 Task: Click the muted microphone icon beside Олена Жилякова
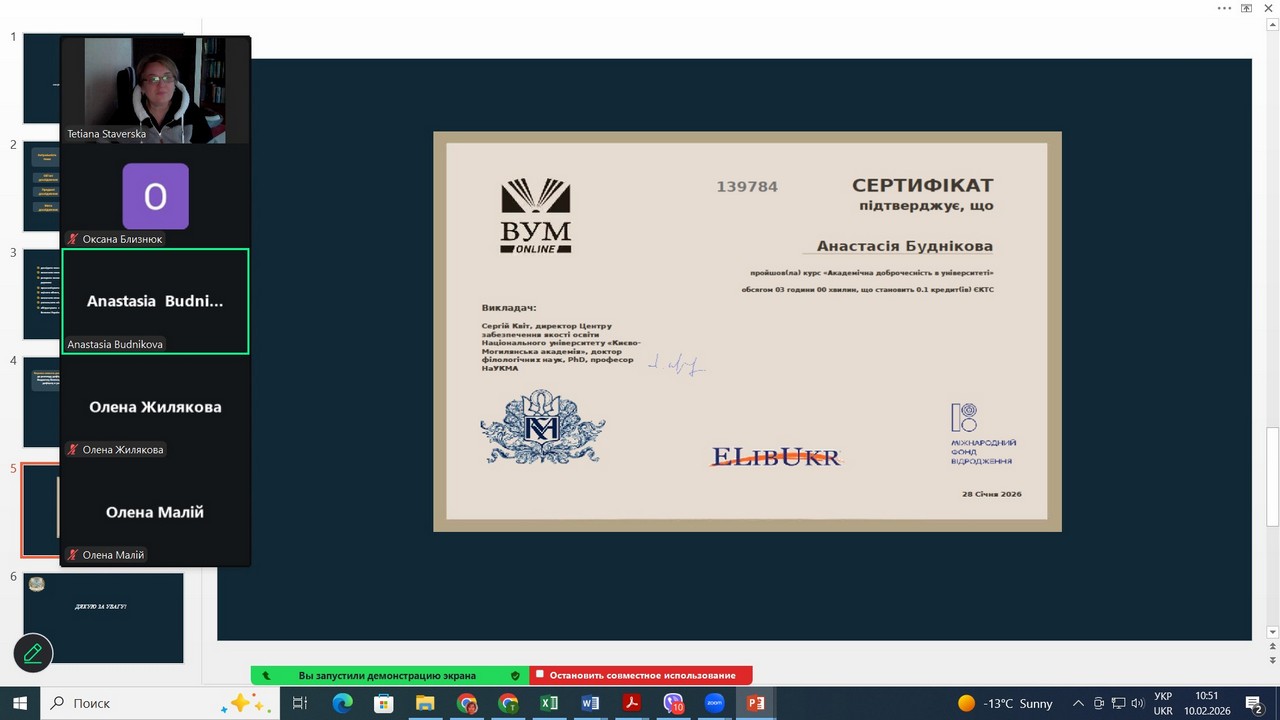73,450
